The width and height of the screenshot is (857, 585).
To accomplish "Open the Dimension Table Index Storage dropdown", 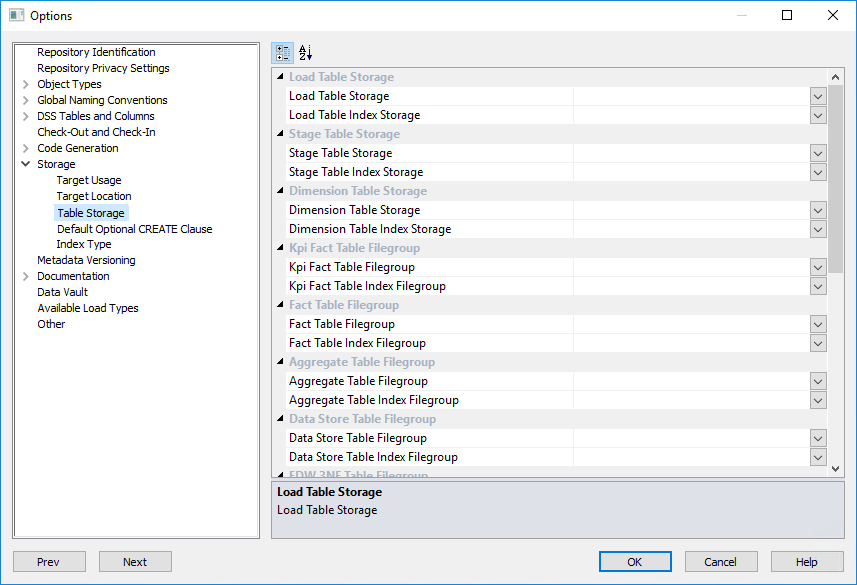I will [818, 229].
